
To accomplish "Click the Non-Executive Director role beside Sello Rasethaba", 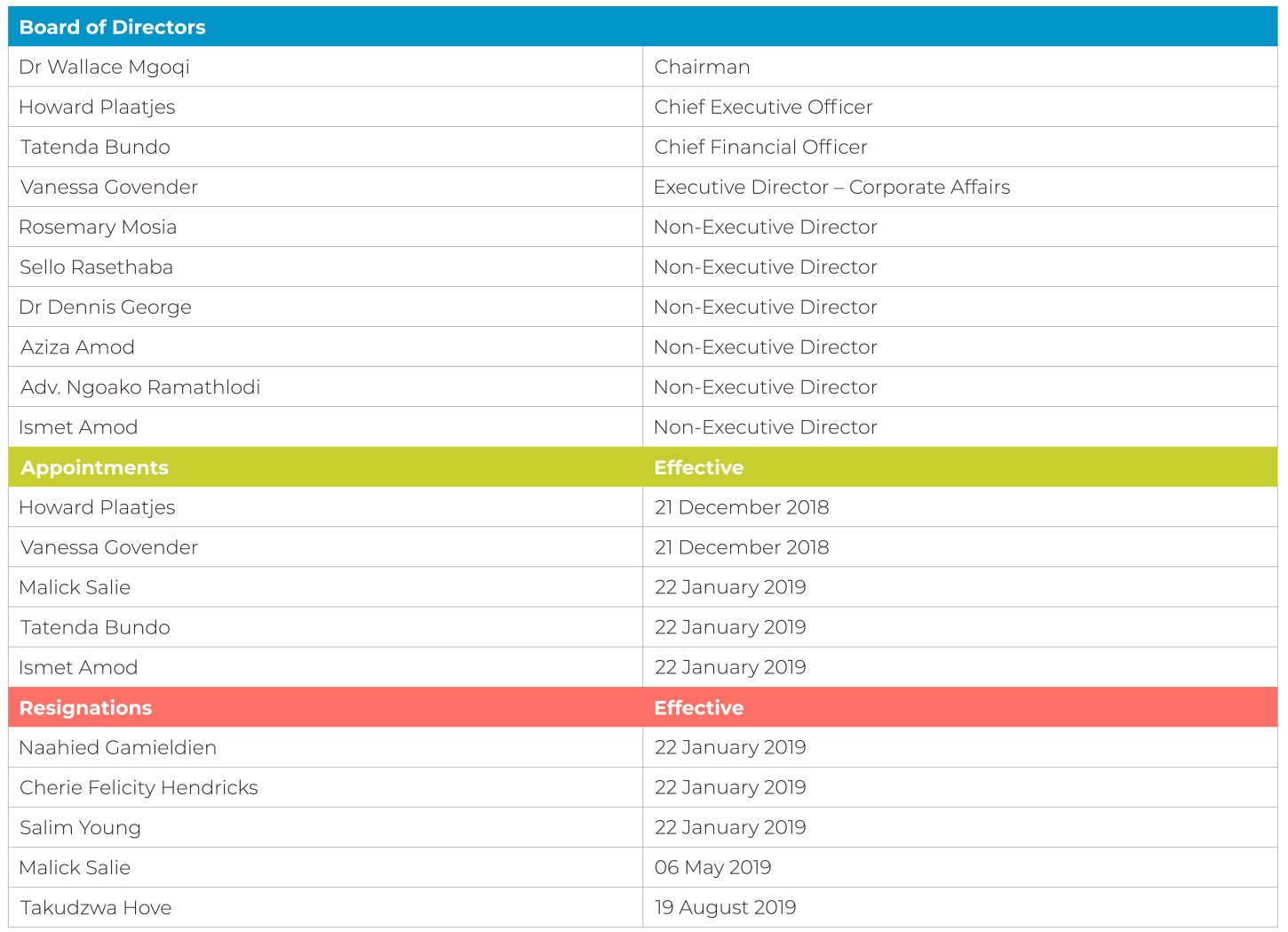I will [x=766, y=267].
